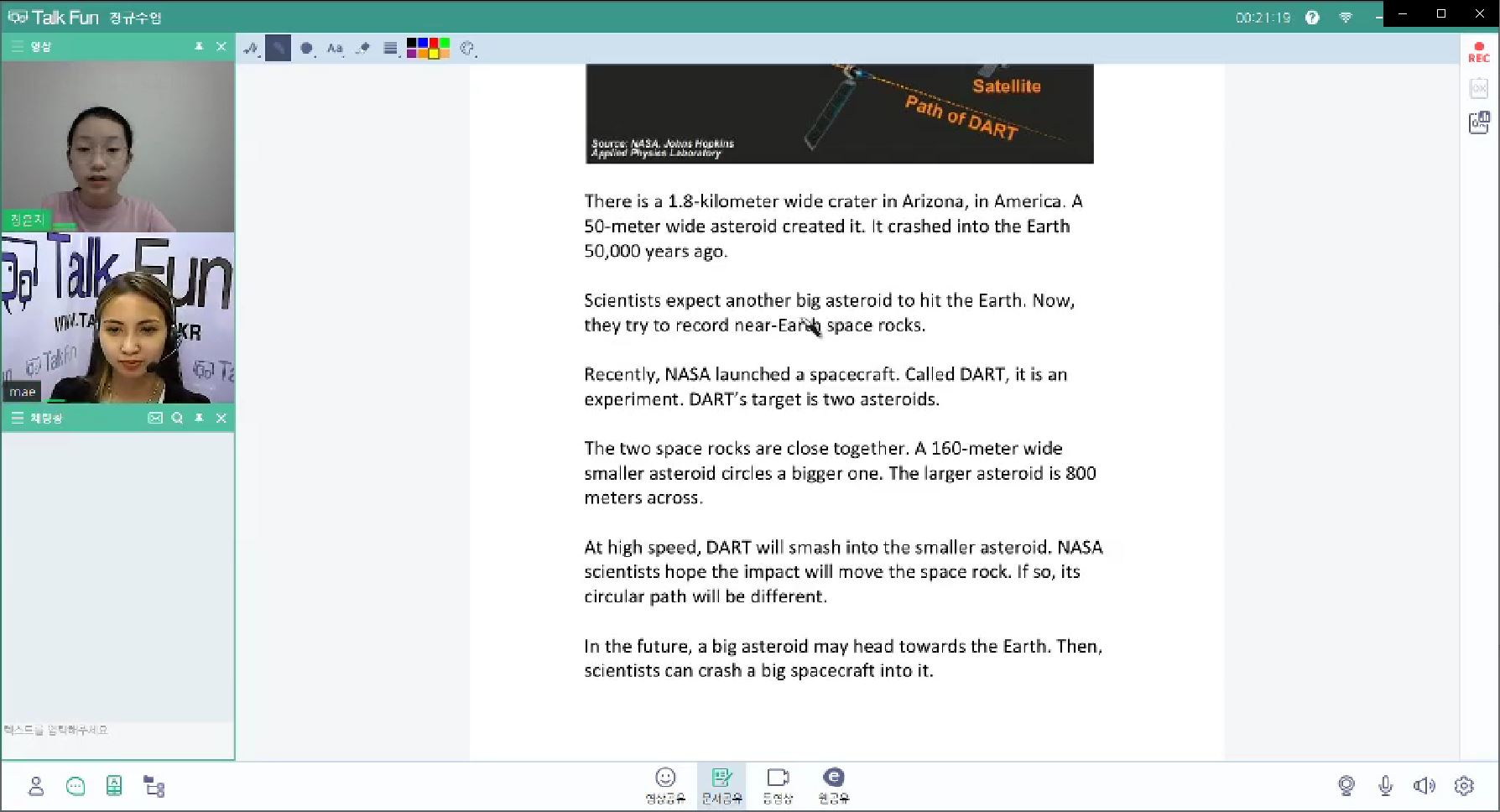Open the participants list person icon

pos(36,786)
